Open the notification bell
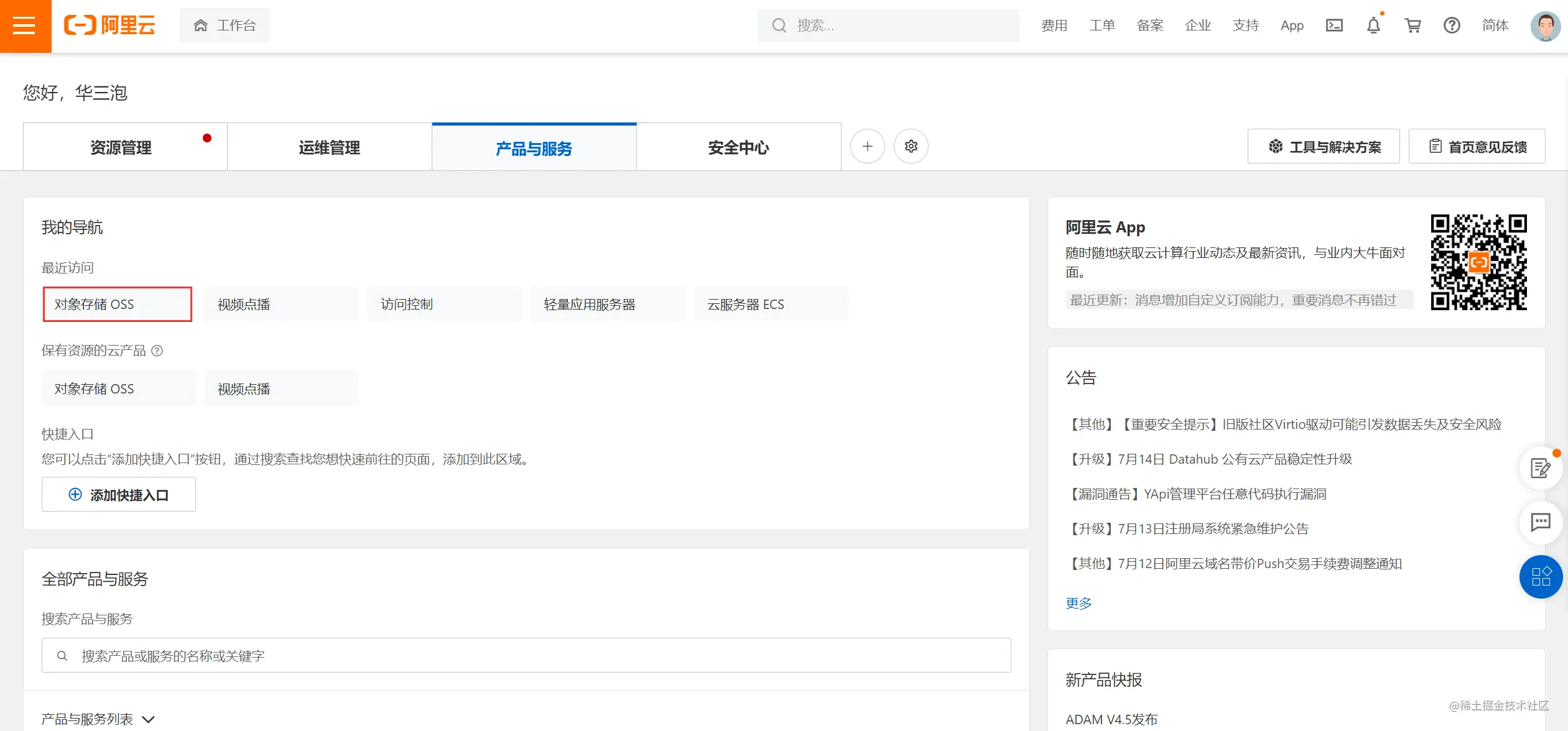The width and height of the screenshot is (1568, 731). tap(1373, 25)
